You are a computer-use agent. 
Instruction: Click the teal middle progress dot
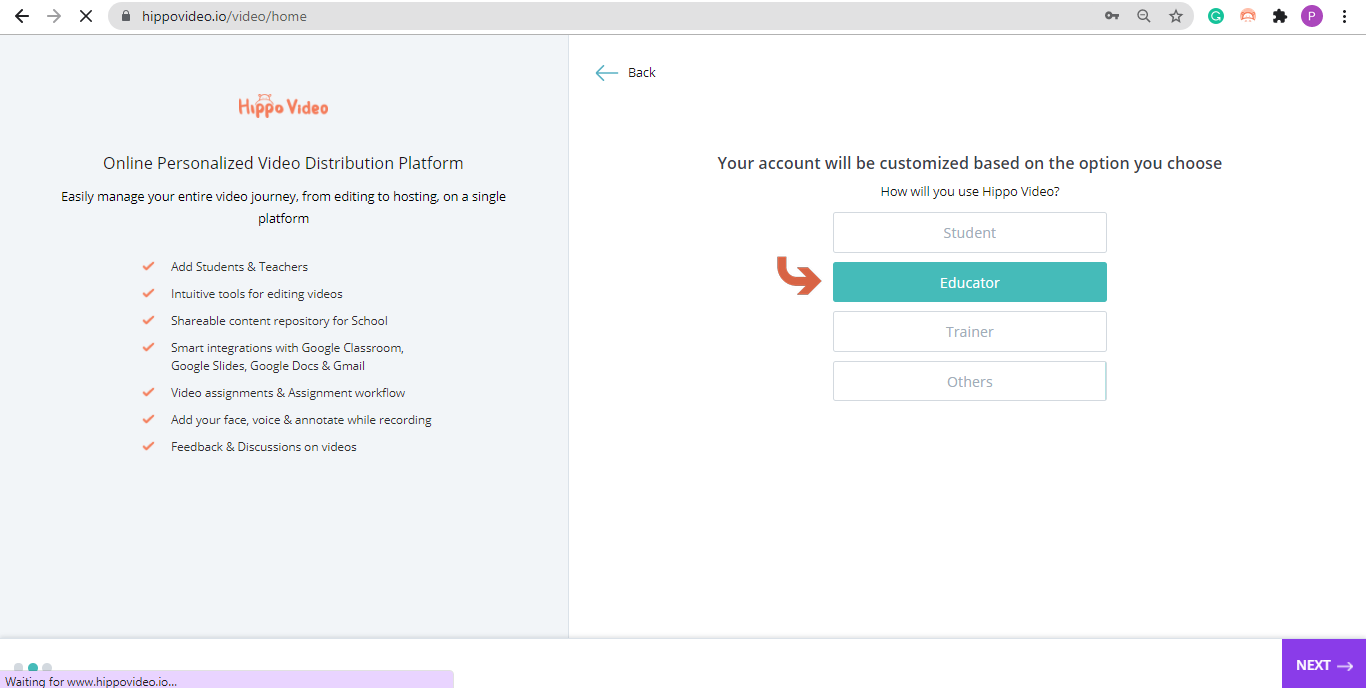tap(33, 667)
